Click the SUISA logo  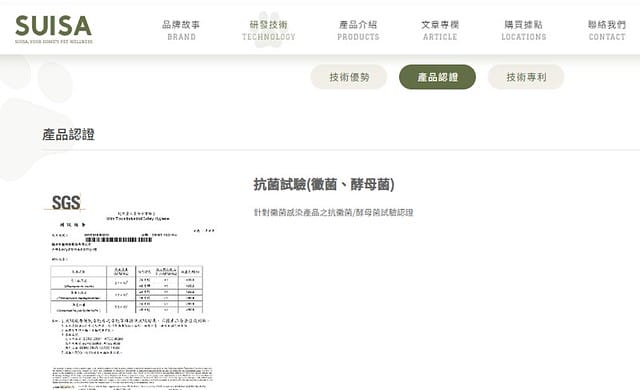53,29
